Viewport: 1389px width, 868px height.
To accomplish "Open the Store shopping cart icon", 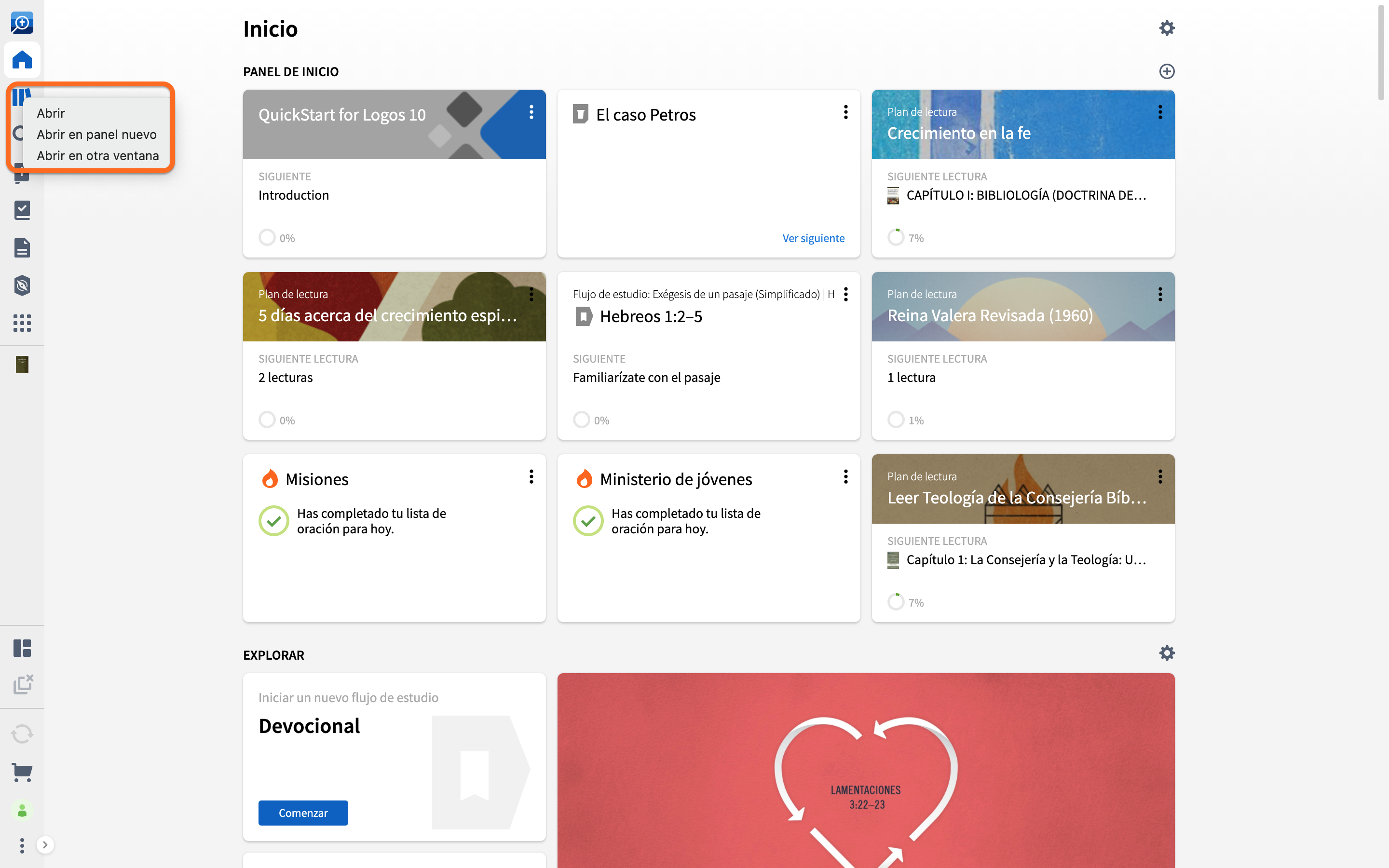I will coord(22,772).
